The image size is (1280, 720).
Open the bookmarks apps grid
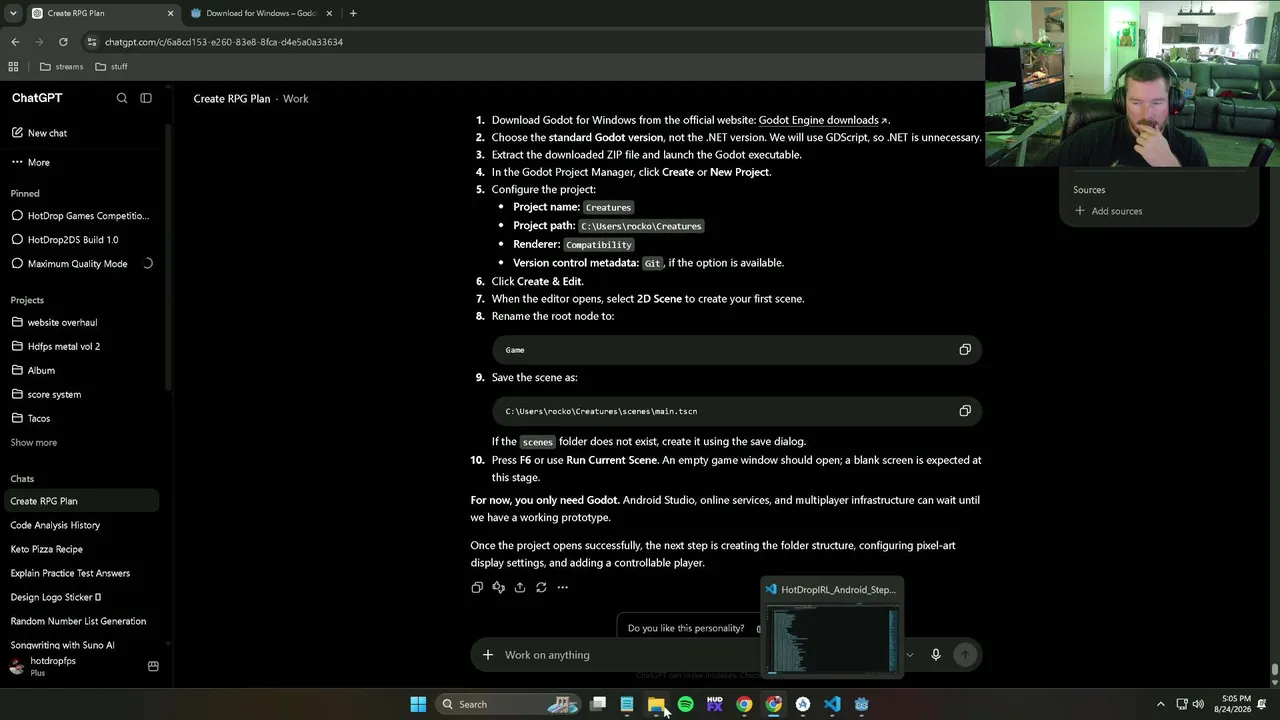pos(13,67)
